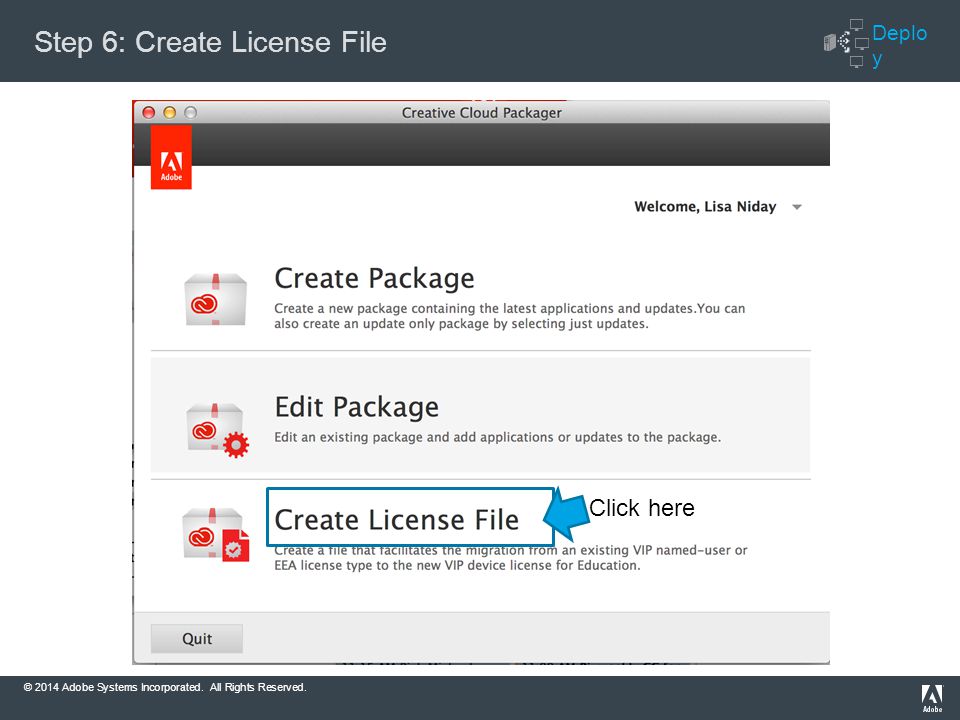Click the Creative Cloud Packager title text

tap(481, 113)
